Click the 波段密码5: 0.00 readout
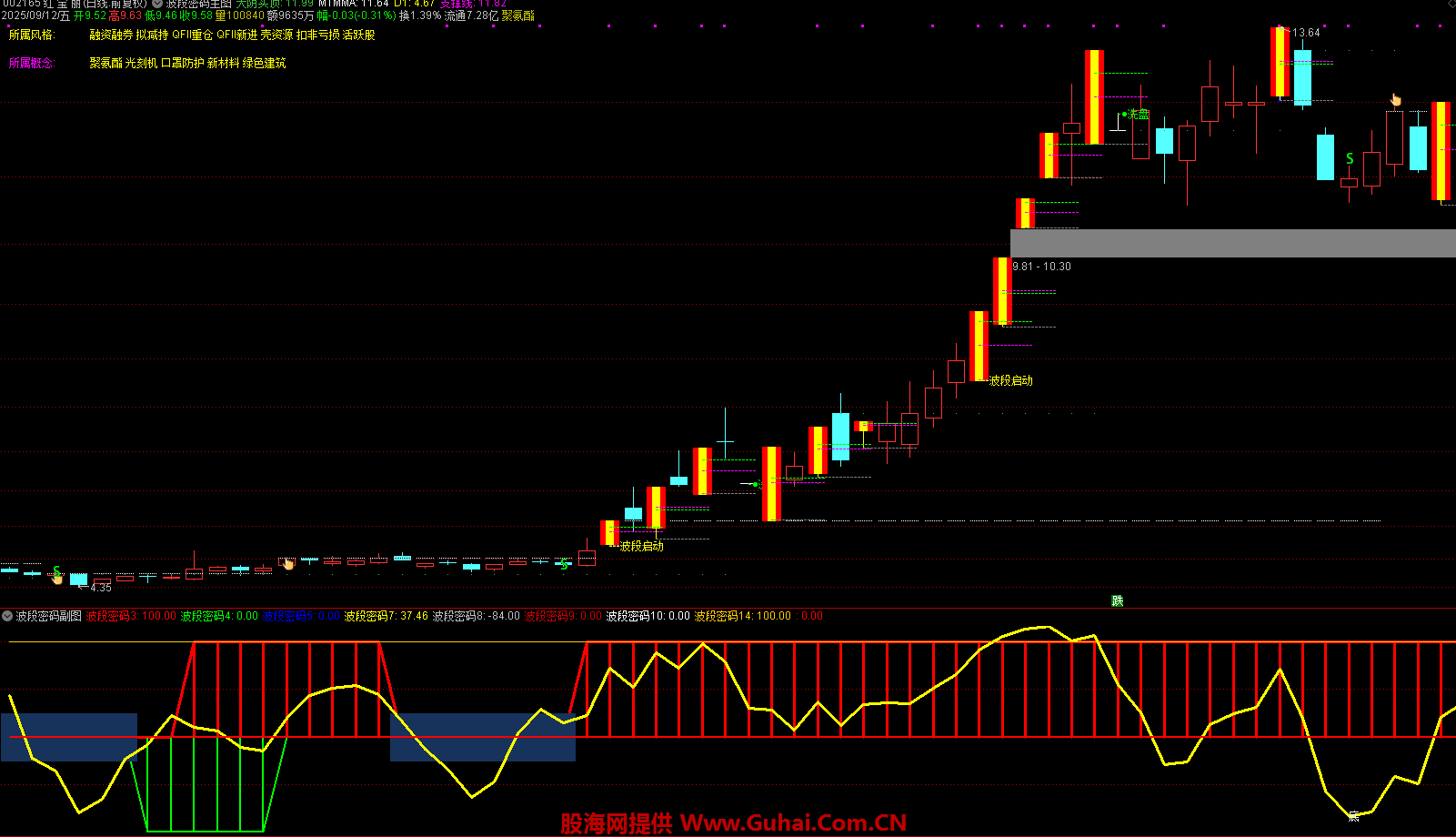The image size is (1456, 837). (302, 616)
